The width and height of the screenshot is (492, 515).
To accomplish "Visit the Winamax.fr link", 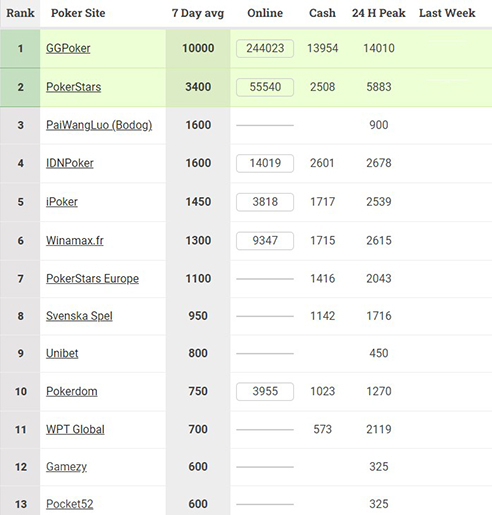I will point(75,241).
